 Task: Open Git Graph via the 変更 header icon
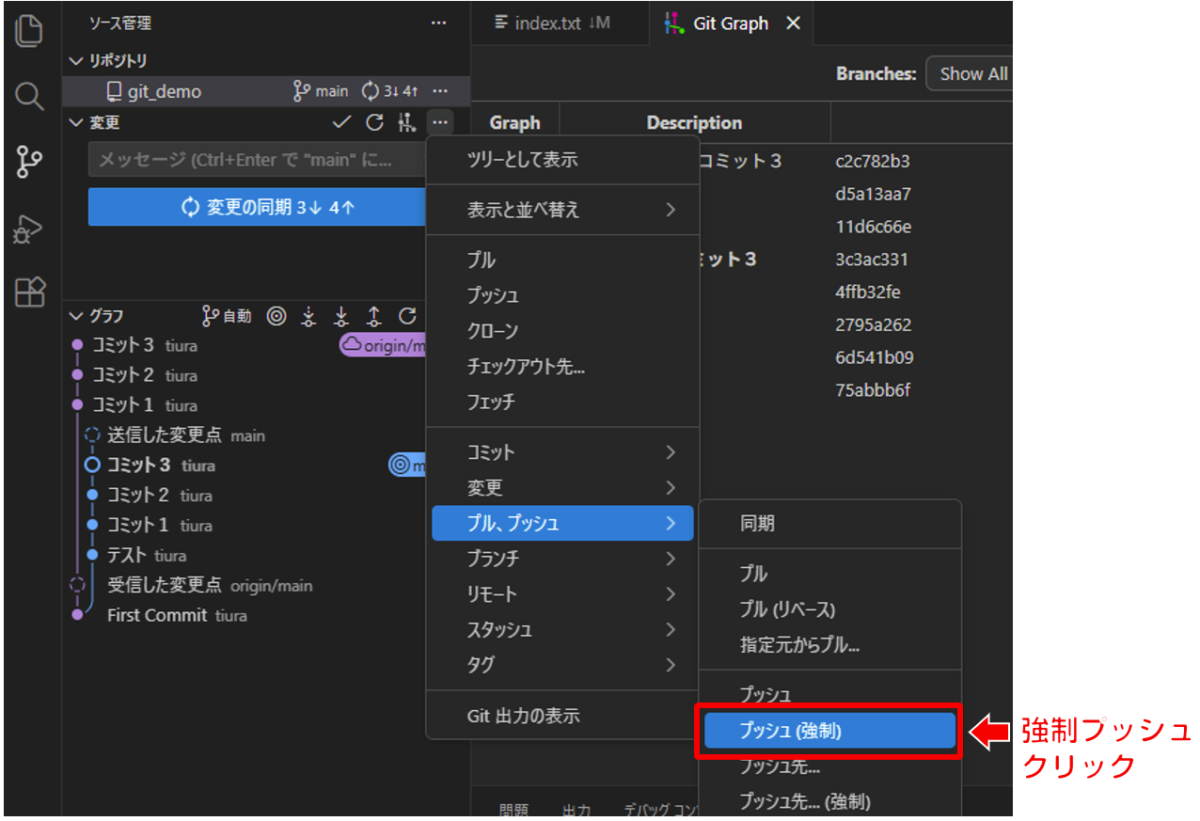[406, 122]
